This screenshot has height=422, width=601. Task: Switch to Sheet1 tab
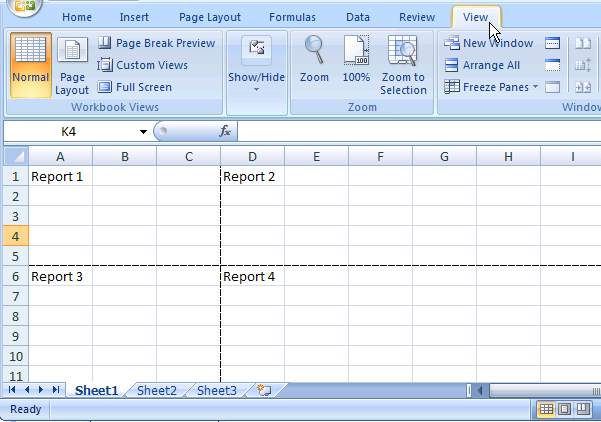96,390
